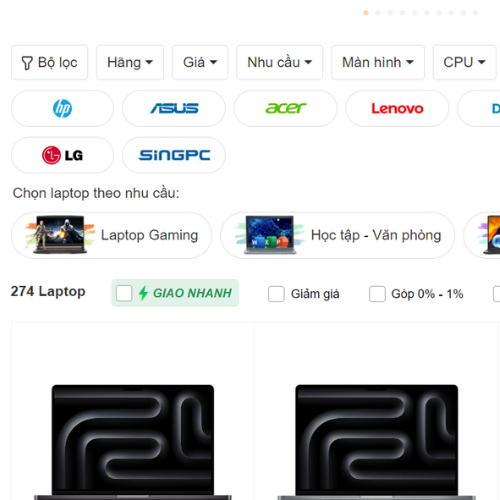Jump to the second banner carousel dot
Image resolution: width=500 pixels, height=500 pixels.
(x=378, y=13)
